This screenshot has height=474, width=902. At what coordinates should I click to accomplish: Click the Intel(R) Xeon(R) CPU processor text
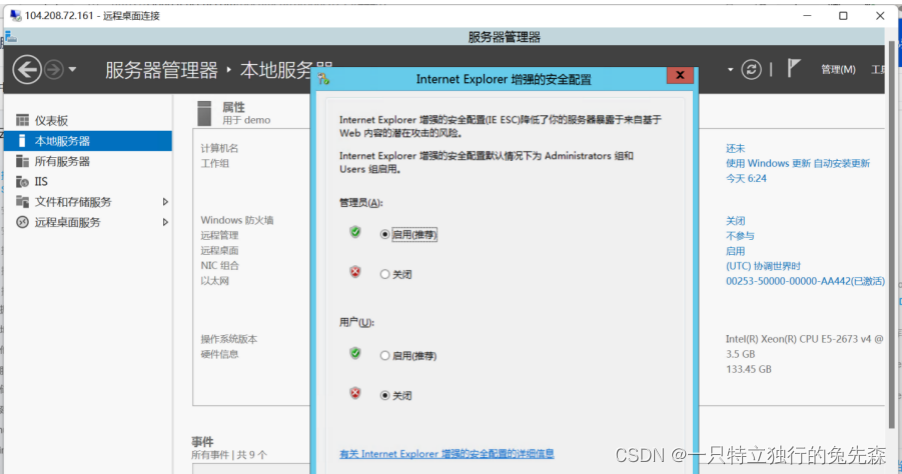coord(805,339)
